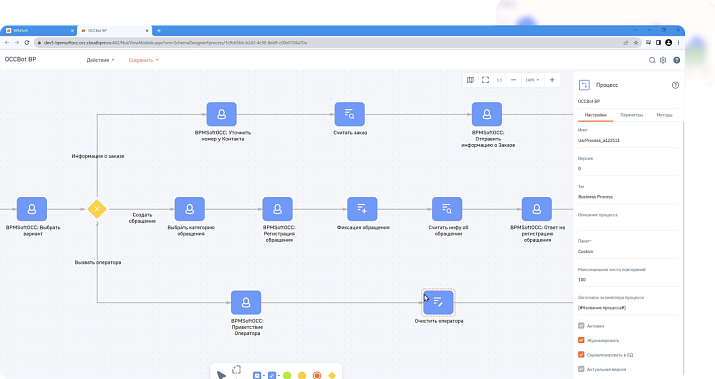The height and width of the screenshot is (379, 715).
Task: Click the process title instance caption field
Action: click(627, 308)
